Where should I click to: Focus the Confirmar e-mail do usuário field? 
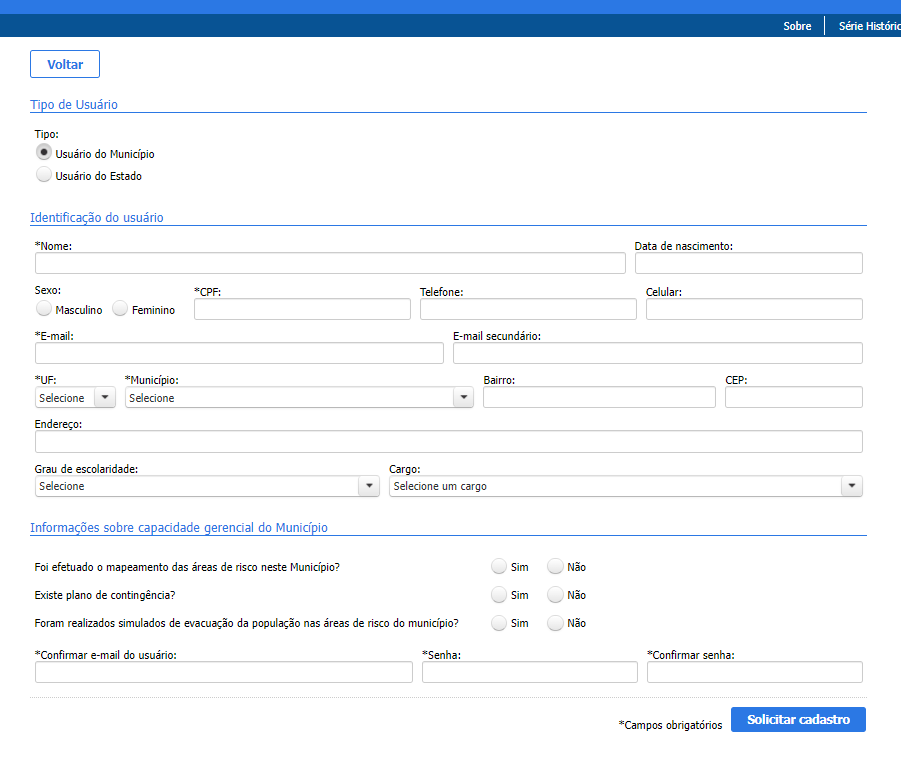pyautogui.click(x=223, y=672)
